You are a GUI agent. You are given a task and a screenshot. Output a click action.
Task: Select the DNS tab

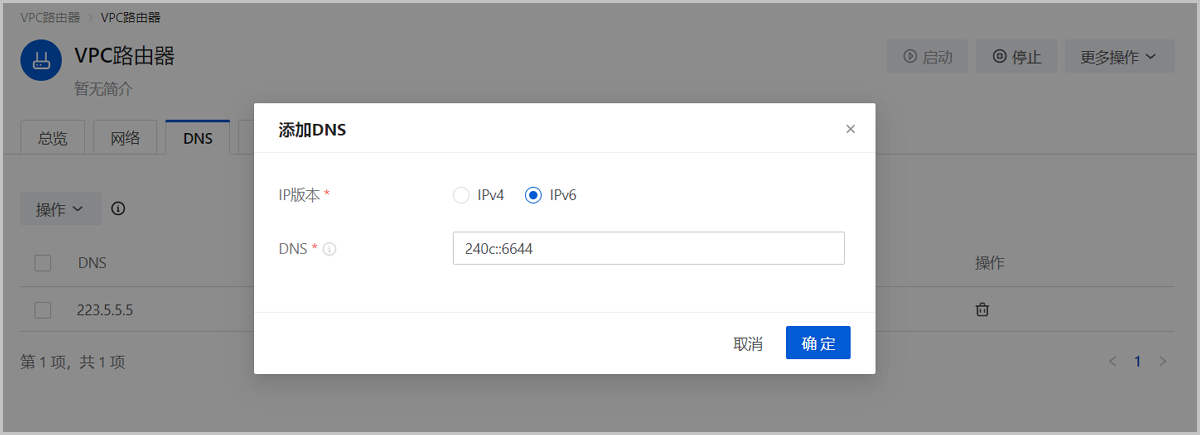pos(198,138)
